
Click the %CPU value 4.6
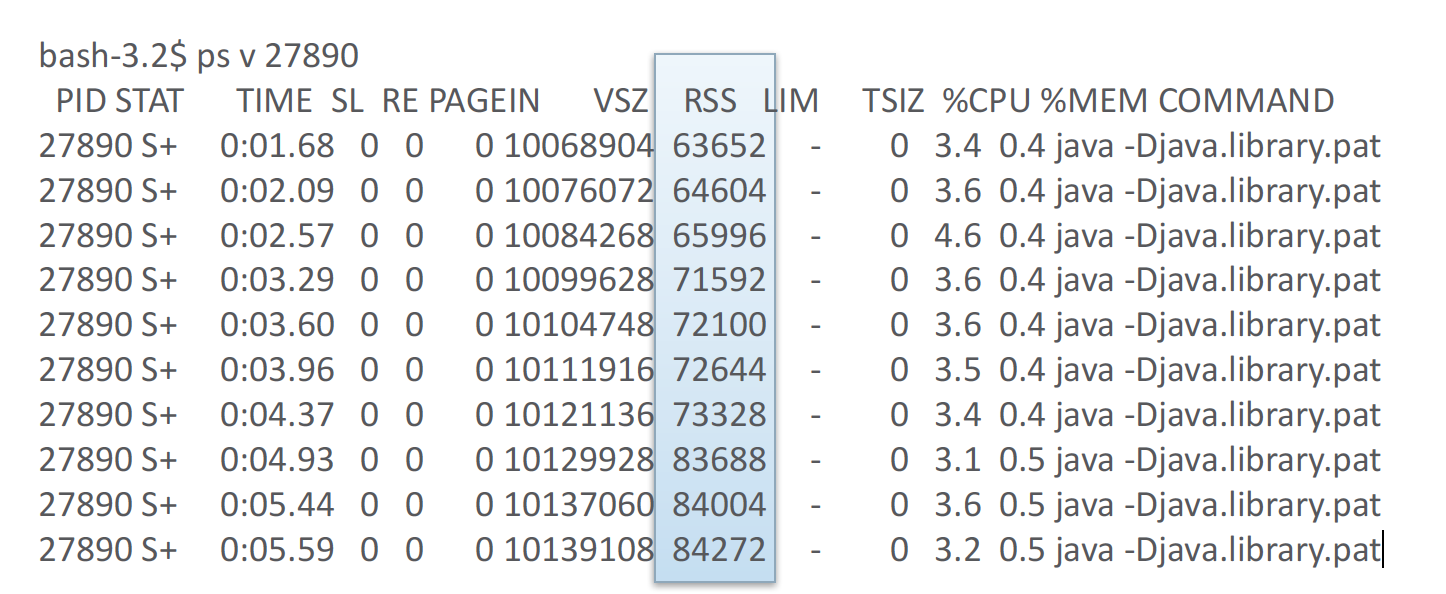tap(958, 236)
